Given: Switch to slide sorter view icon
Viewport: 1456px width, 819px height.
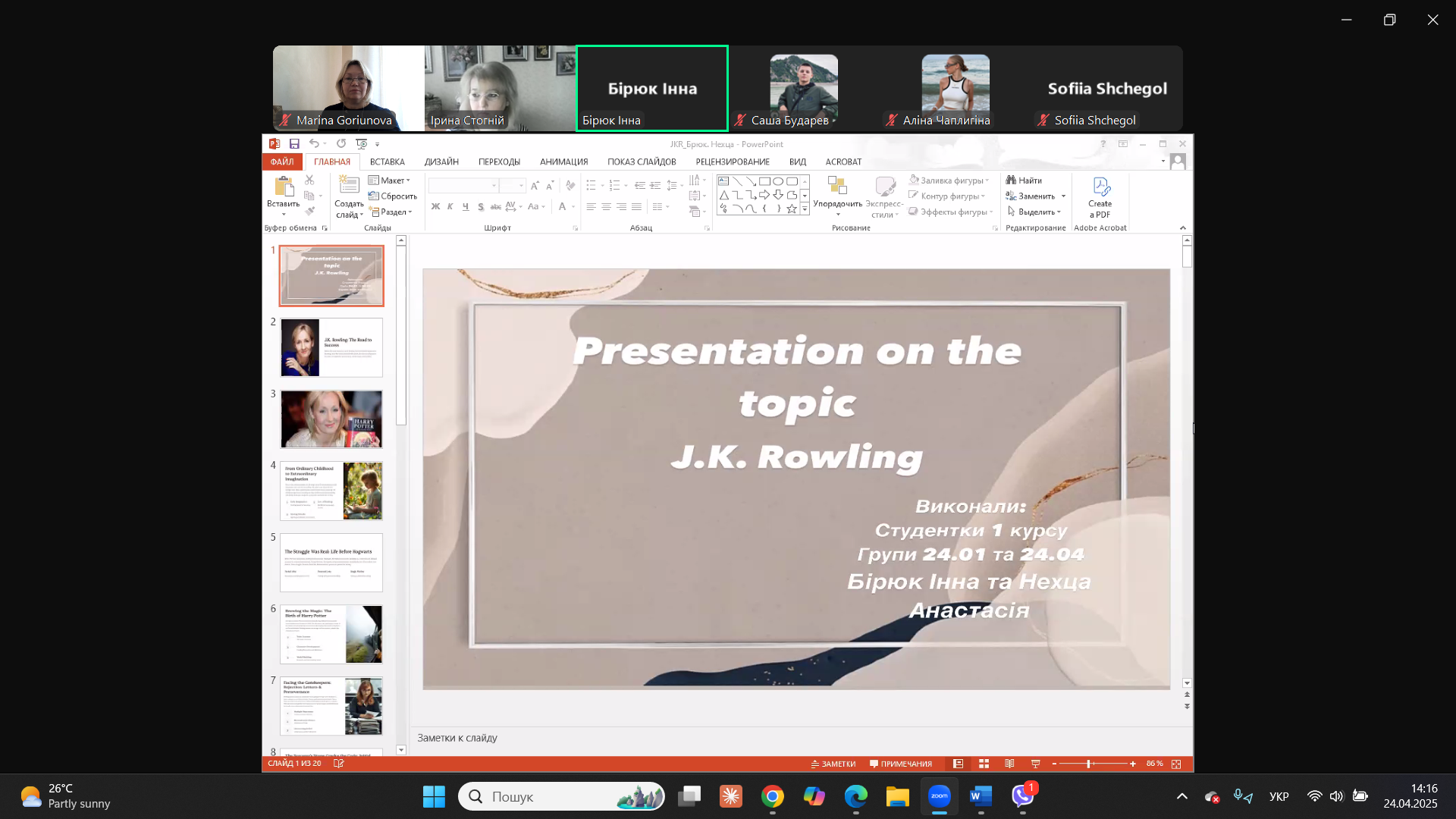Looking at the screenshot, I should [x=984, y=764].
